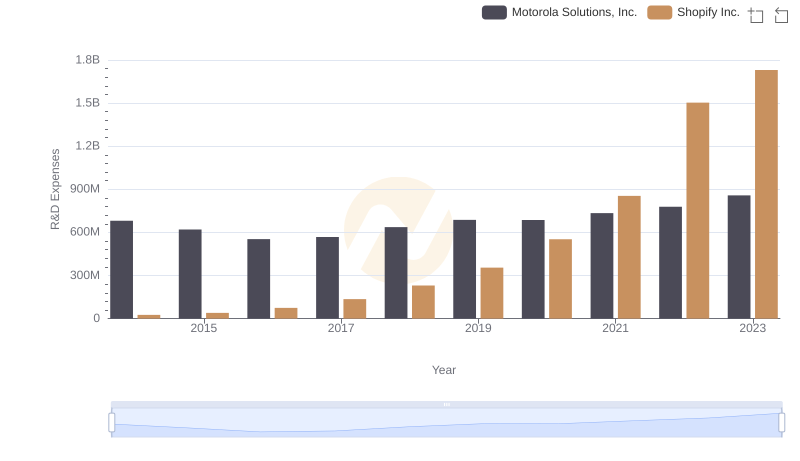The height and width of the screenshot is (461, 800).
Task: Click Motorola 2020 bar
Action: [533, 269]
